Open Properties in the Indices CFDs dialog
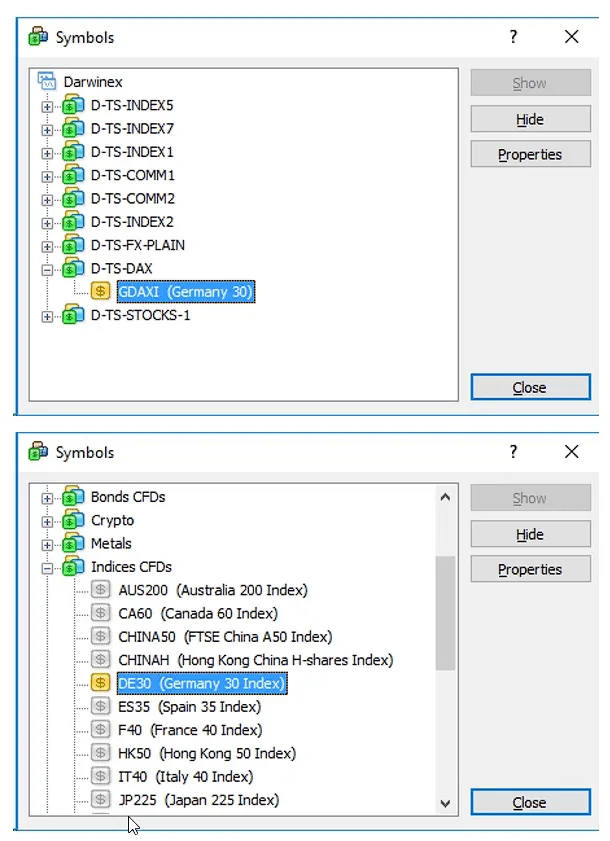The image size is (610, 841). pos(531,569)
